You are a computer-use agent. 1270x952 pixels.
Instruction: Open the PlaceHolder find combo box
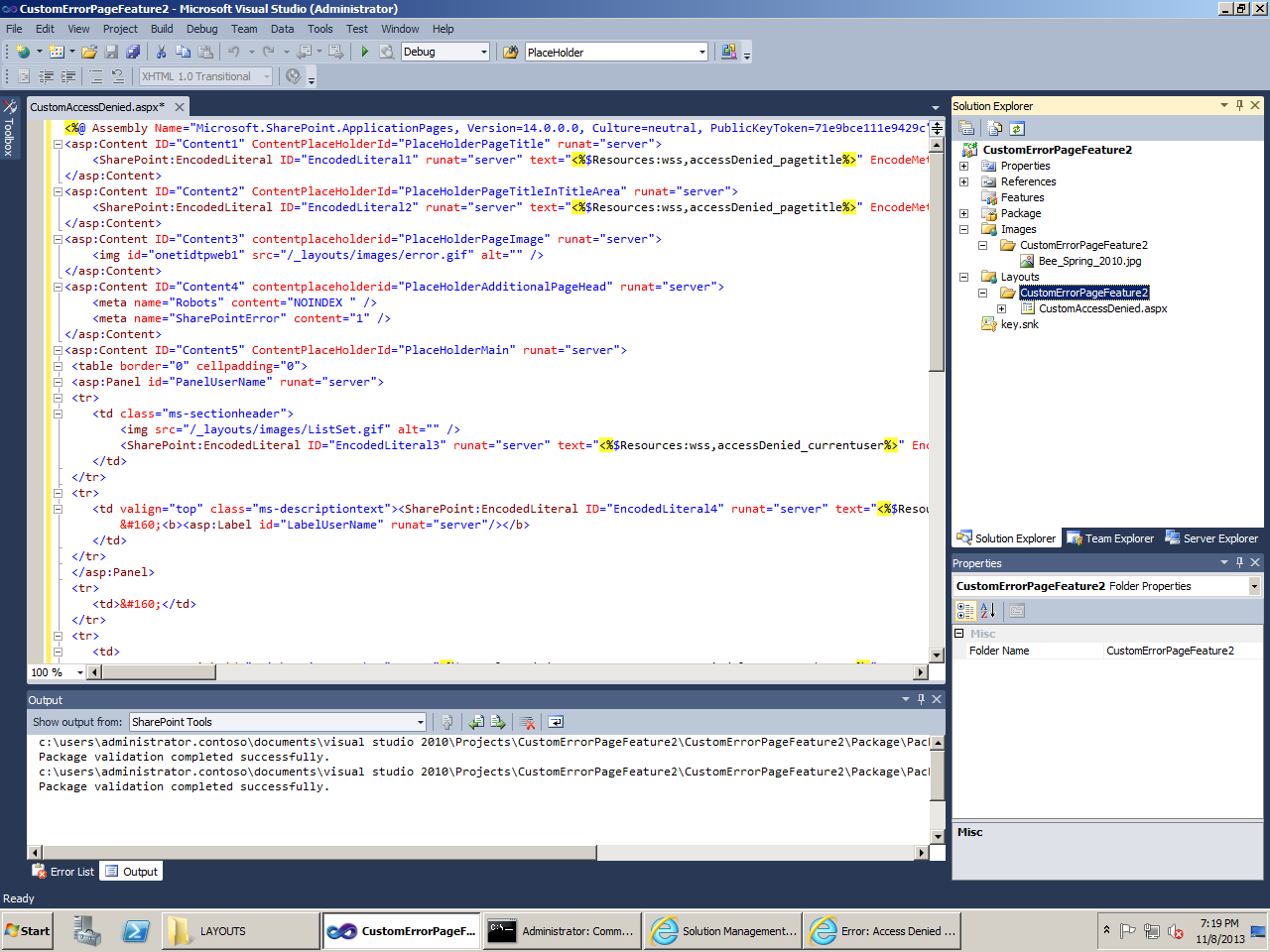[x=702, y=52]
